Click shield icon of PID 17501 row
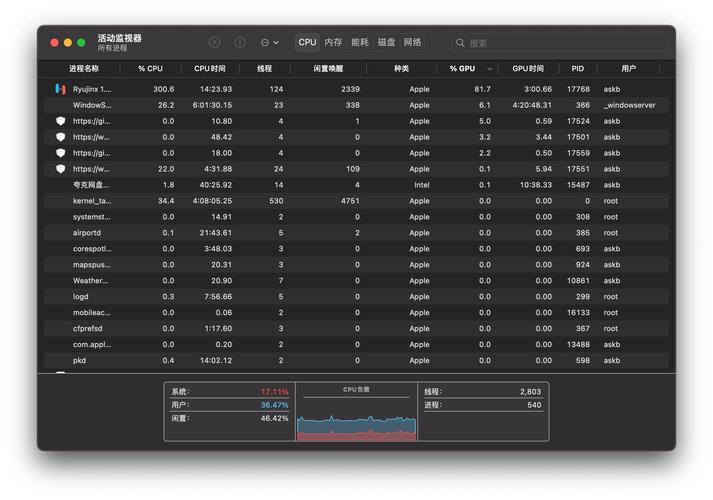The height and width of the screenshot is (500, 713). click(x=60, y=137)
